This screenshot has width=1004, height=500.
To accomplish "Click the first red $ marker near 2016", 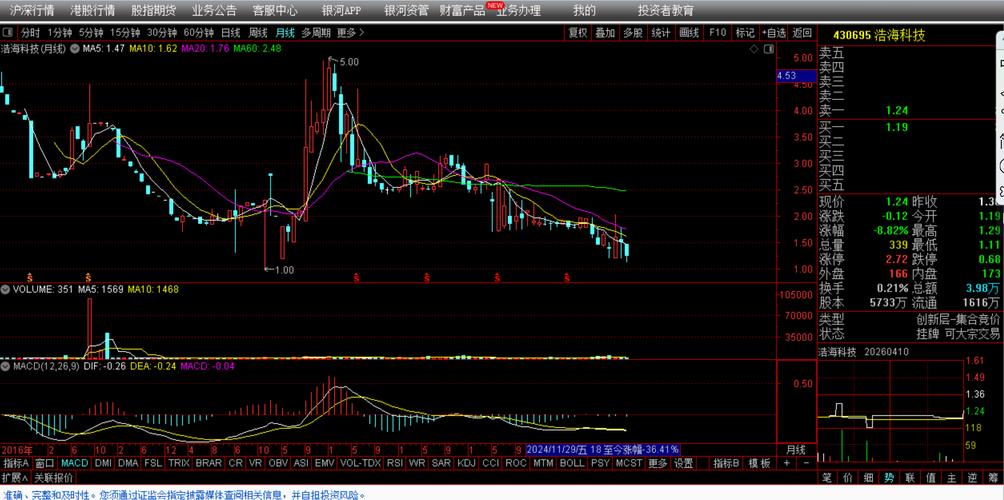I will tap(29, 277).
